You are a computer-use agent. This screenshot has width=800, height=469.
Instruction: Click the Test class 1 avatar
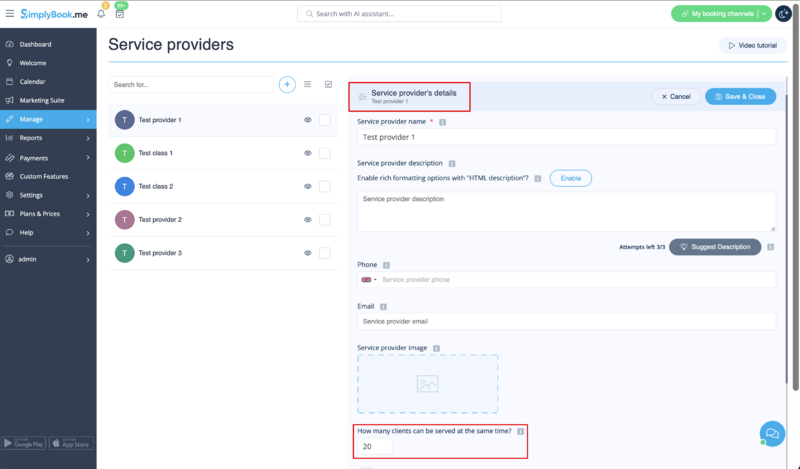click(x=124, y=153)
